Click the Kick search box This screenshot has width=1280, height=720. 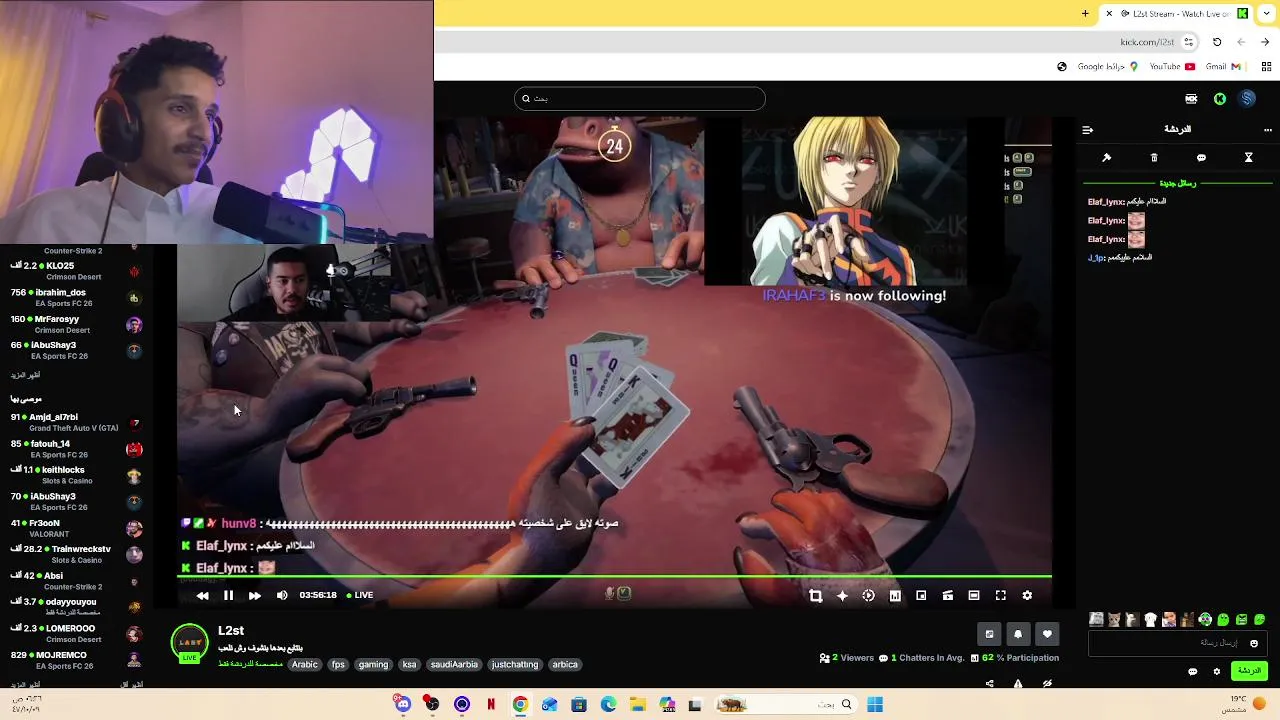pyautogui.click(x=640, y=98)
